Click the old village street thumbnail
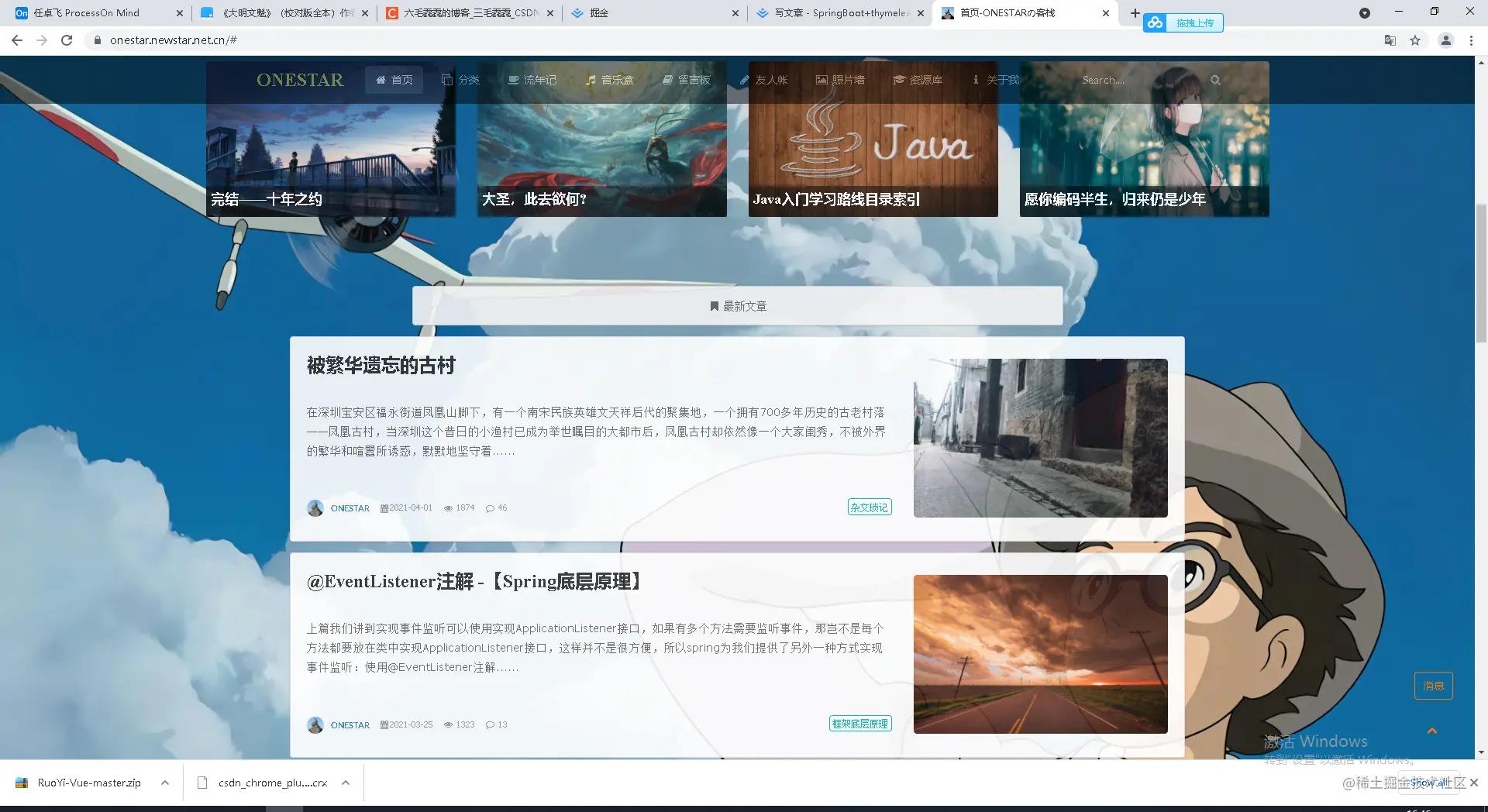 (1041, 438)
